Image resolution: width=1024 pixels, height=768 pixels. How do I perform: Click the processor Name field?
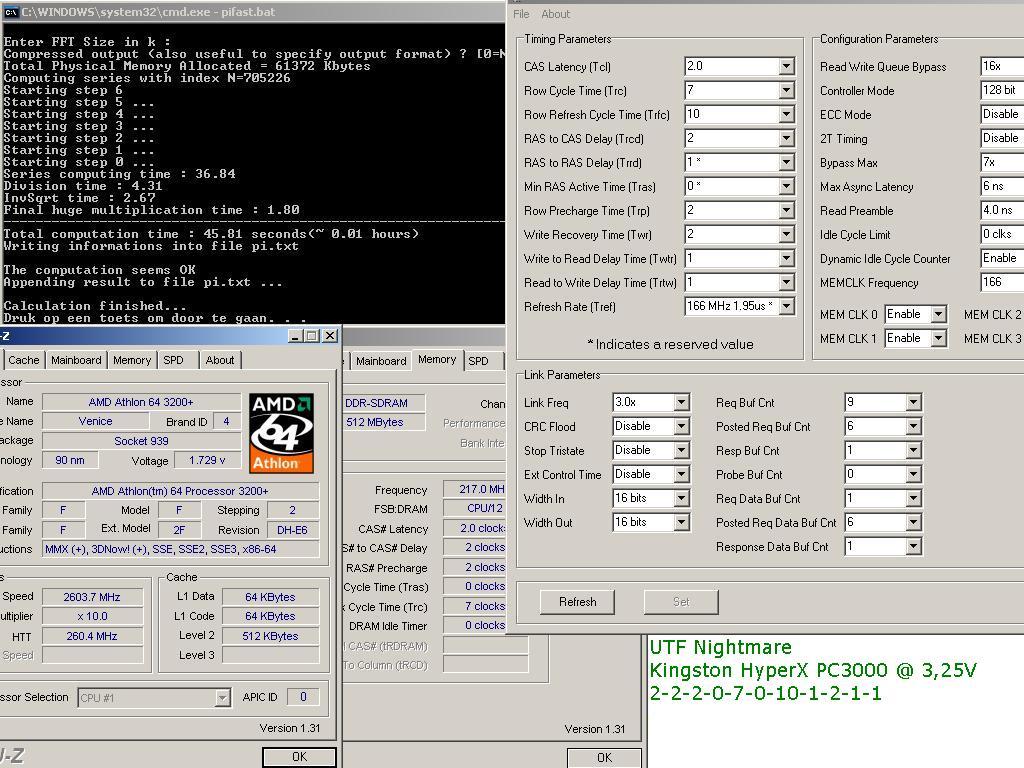141,402
